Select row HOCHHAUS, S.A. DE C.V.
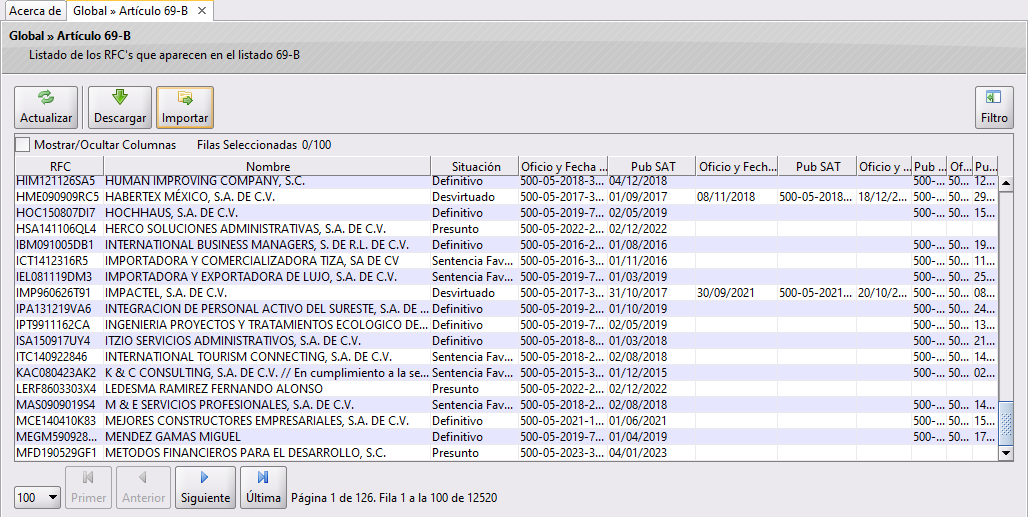Viewport: 1028px width, 517px height. click(x=506, y=213)
